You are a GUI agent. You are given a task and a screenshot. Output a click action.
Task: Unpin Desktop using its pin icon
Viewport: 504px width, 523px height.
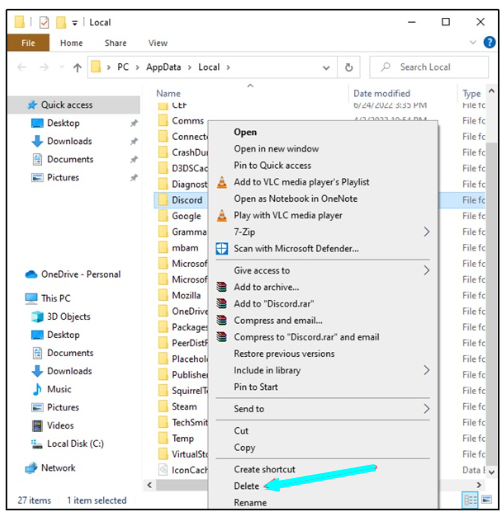pos(134,123)
